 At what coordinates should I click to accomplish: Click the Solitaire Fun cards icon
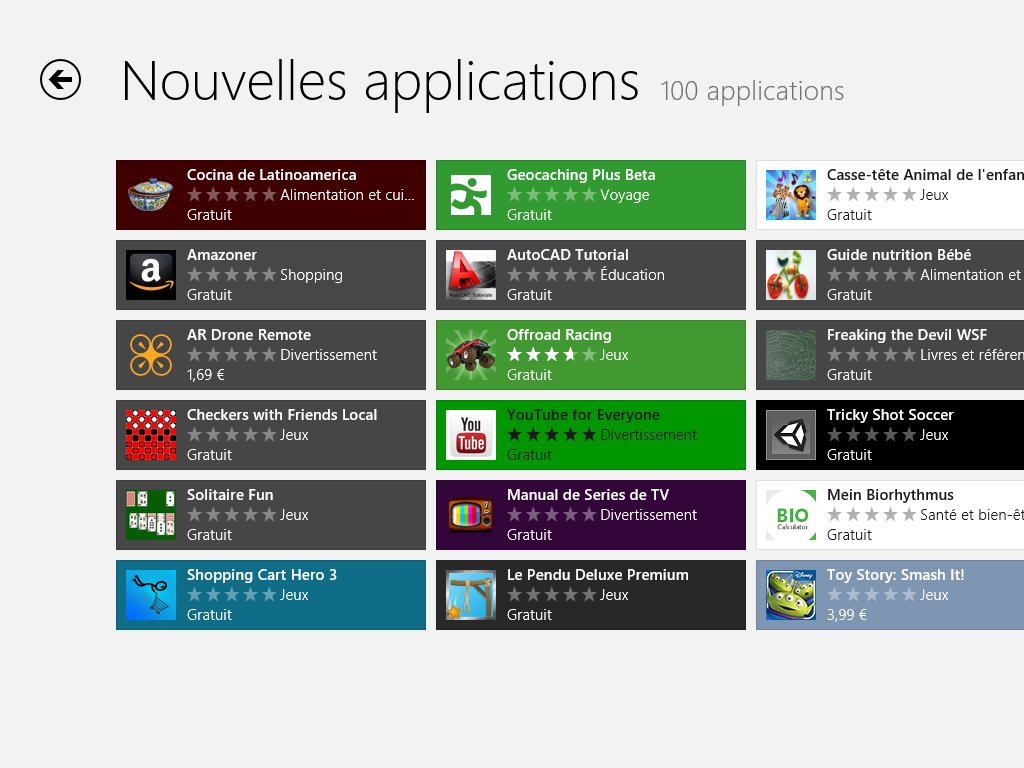pyautogui.click(x=151, y=515)
